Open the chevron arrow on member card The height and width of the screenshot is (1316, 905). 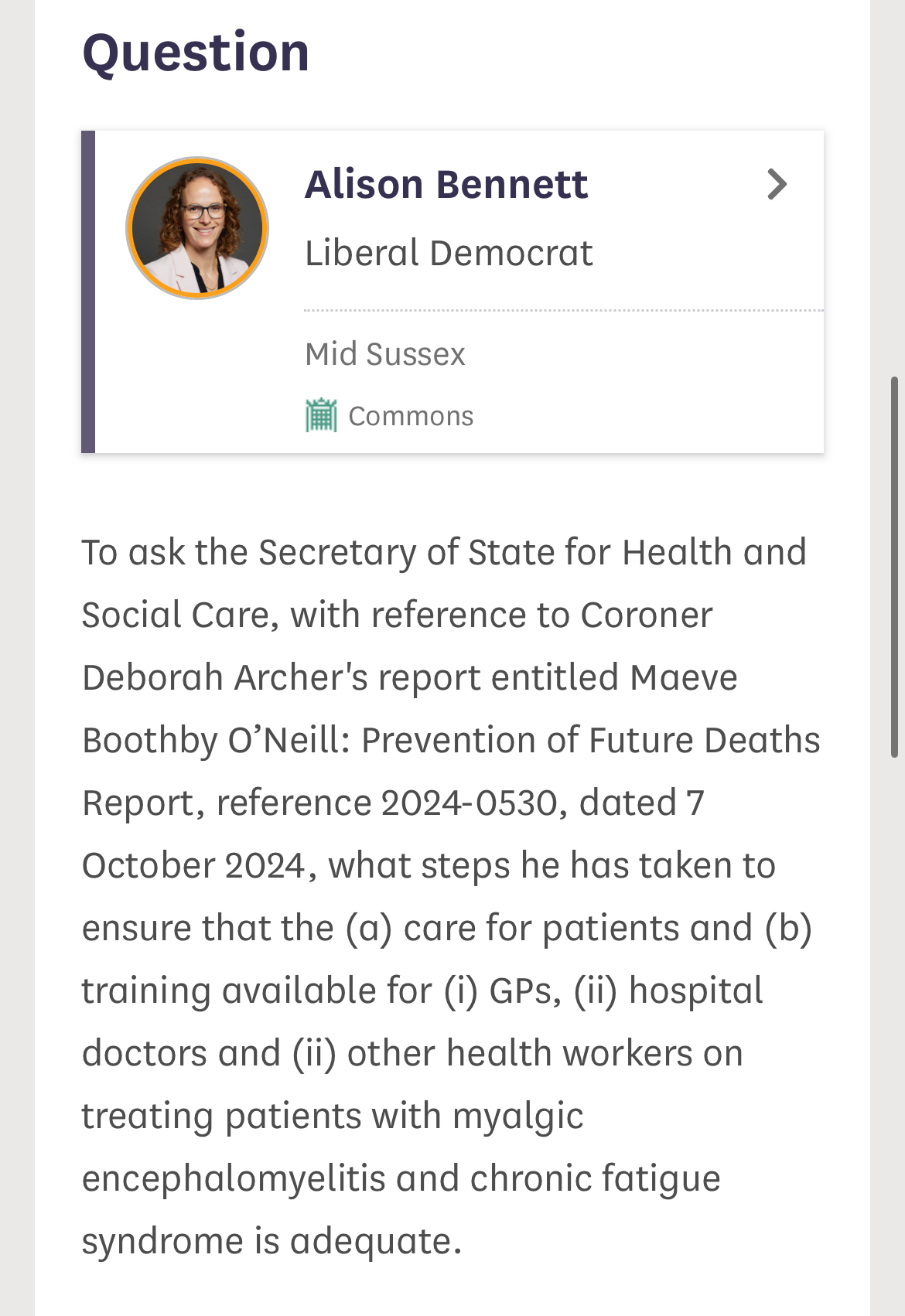[777, 184]
